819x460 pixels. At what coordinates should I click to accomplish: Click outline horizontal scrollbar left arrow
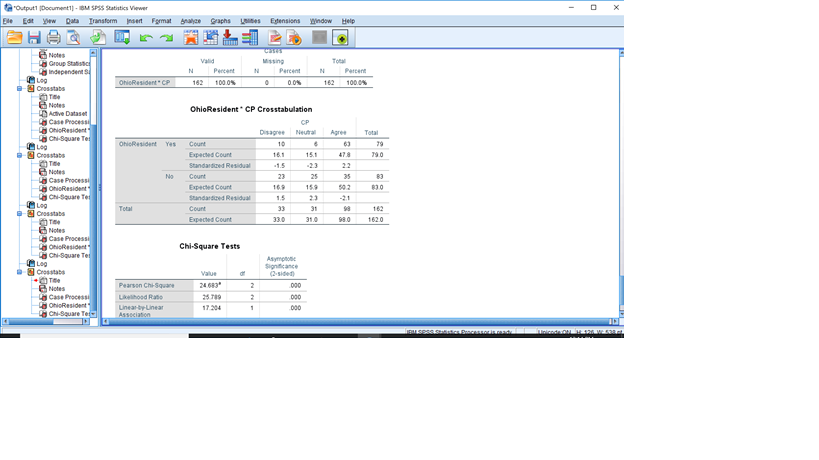[x=5, y=322]
